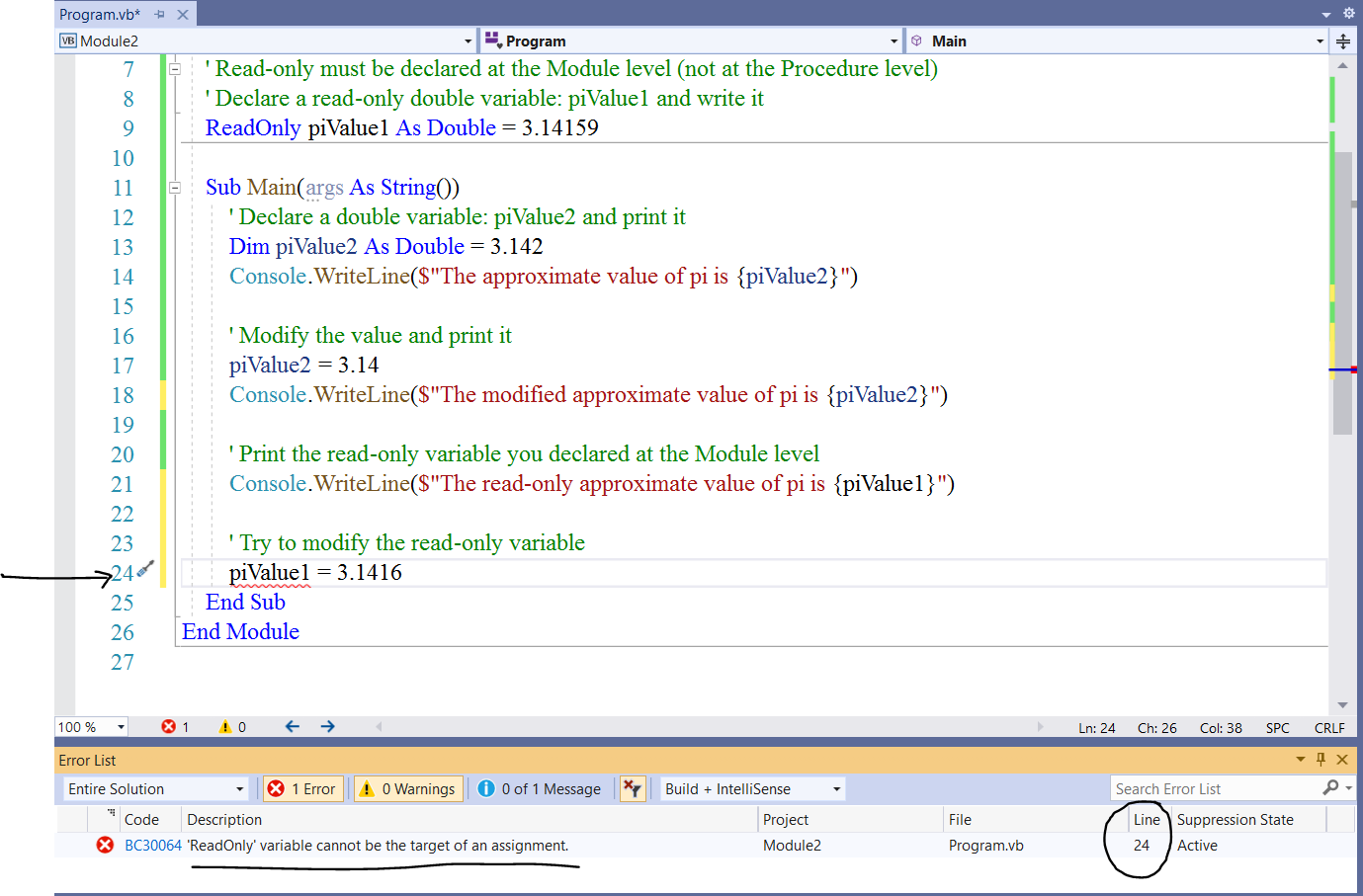Toggle the 1 Error filter
The height and width of the screenshot is (896, 1363).
pos(303,788)
